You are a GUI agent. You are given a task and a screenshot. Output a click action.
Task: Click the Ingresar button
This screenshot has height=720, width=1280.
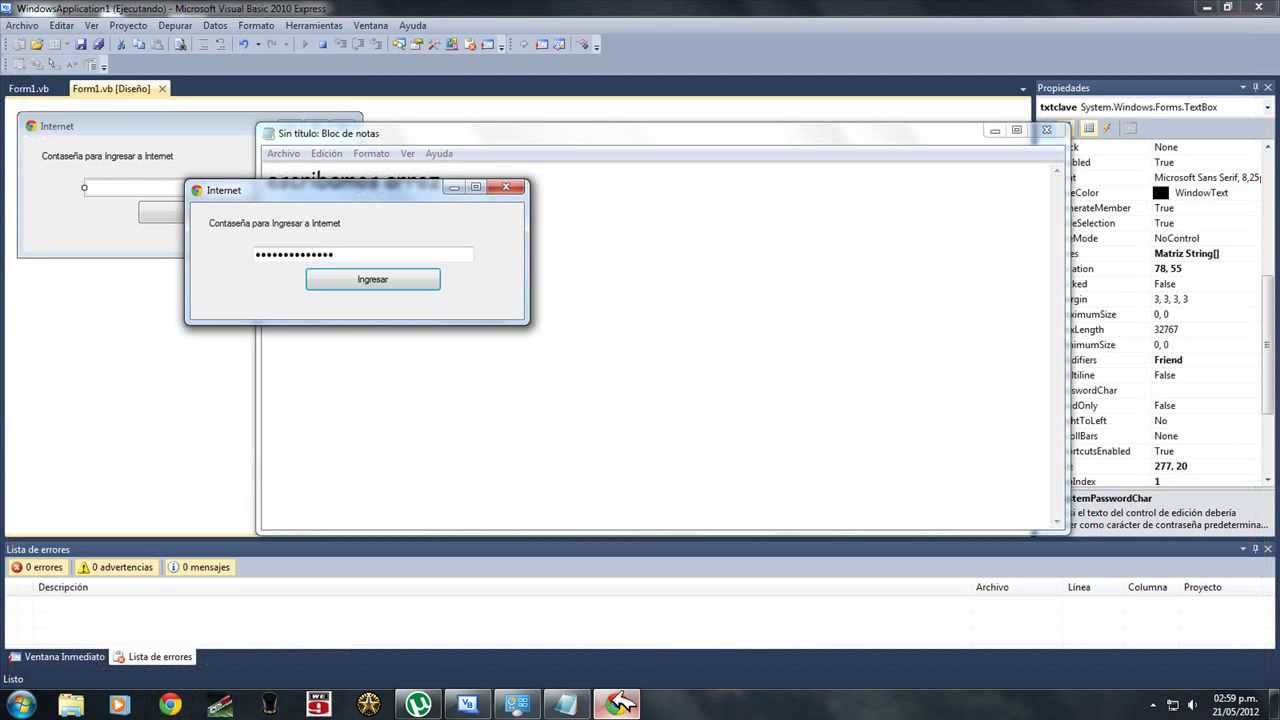pyautogui.click(x=373, y=279)
